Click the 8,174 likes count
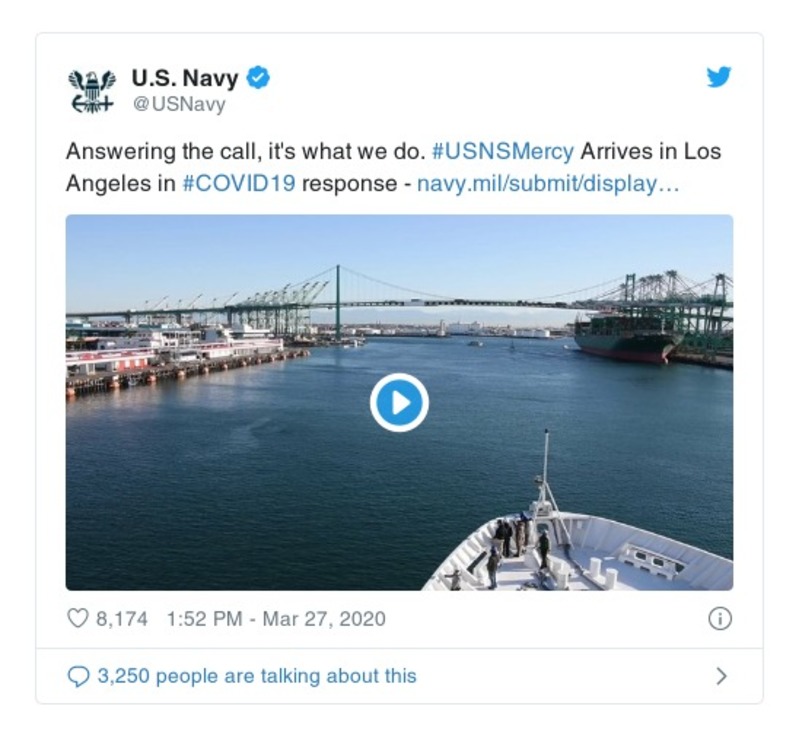799x741 pixels. 122,619
